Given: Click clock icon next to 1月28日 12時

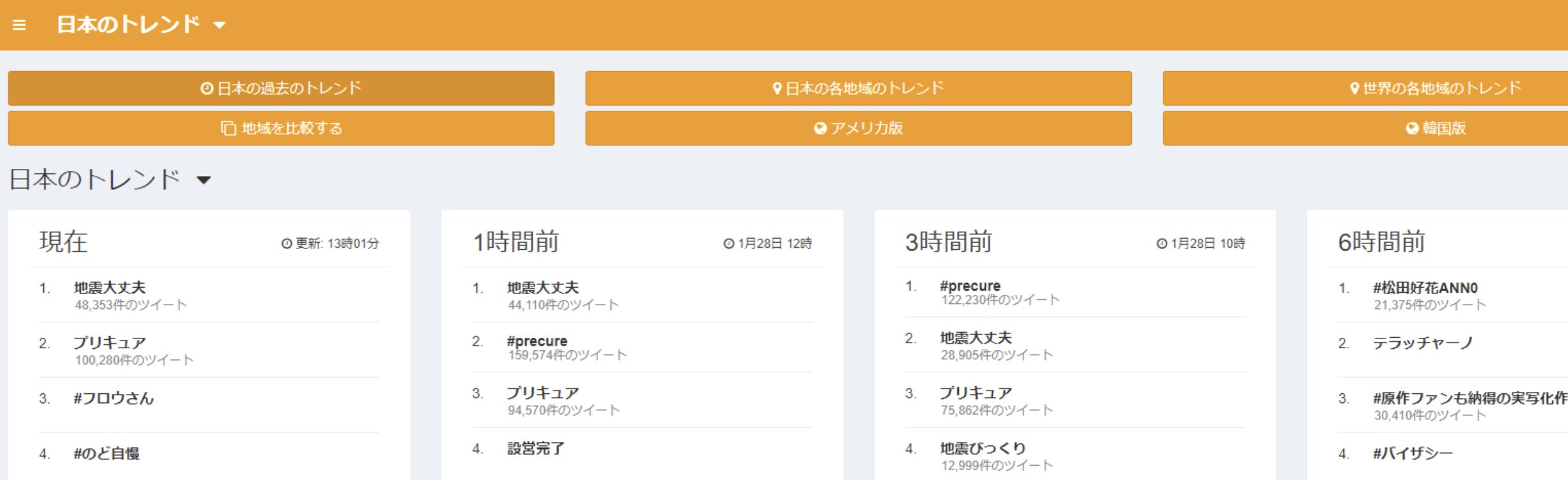Looking at the screenshot, I should point(729,243).
